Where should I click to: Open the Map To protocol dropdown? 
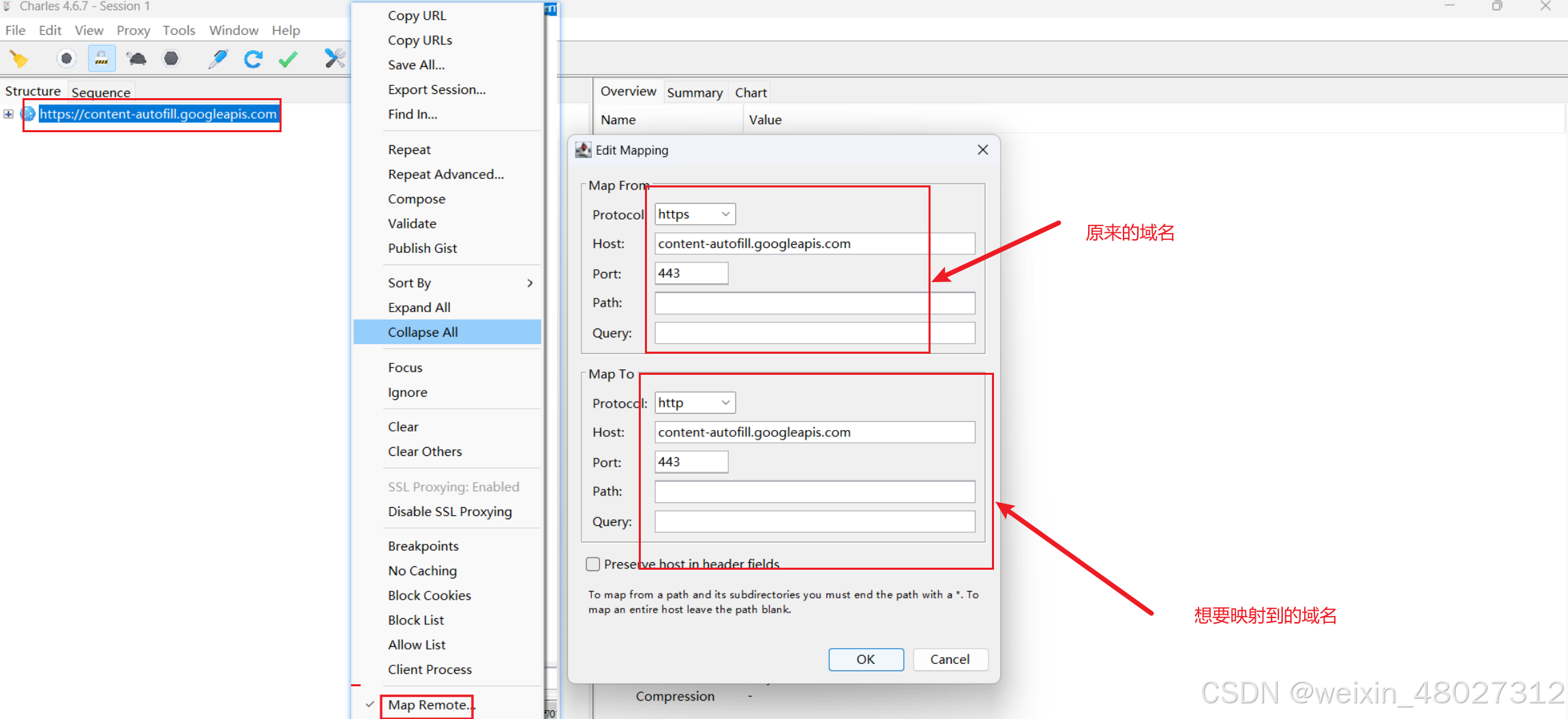coord(695,403)
